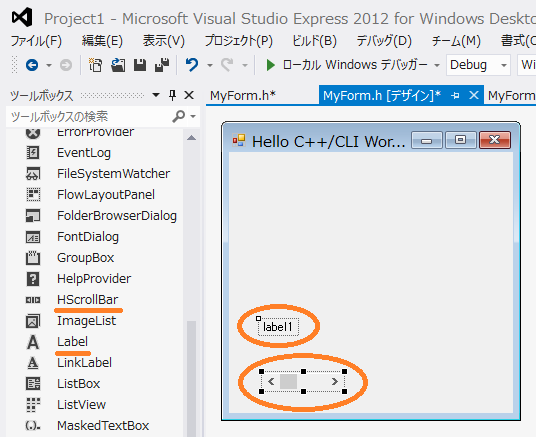Viewport: 536px width, 437px height.
Task: Close the toolbox panel
Action: click(x=189, y=95)
